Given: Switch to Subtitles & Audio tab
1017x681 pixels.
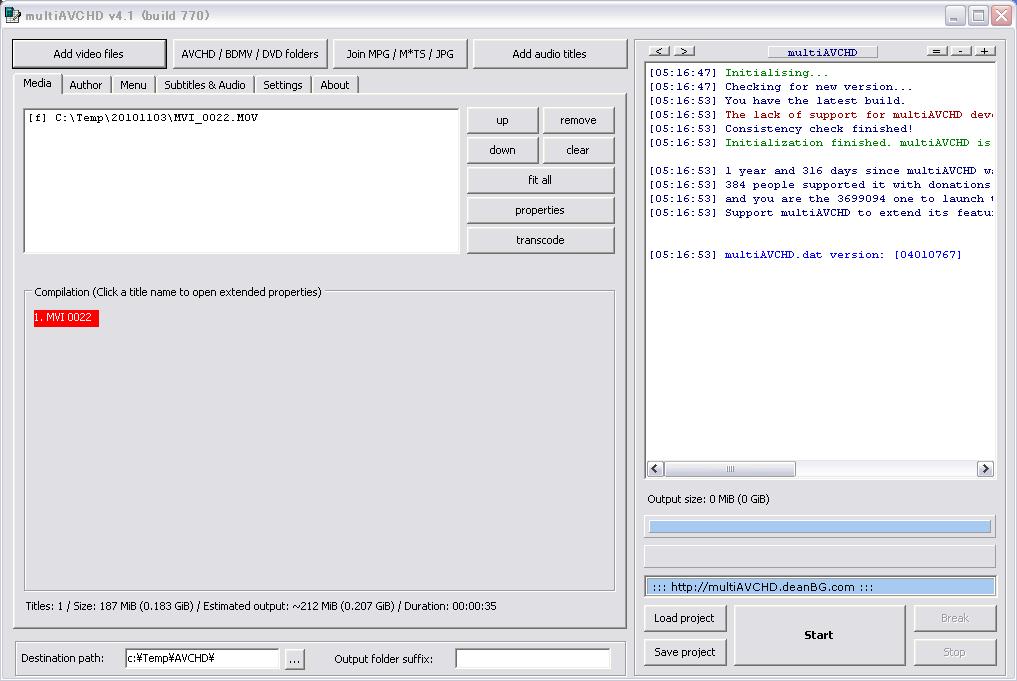Looking at the screenshot, I should (204, 85).
